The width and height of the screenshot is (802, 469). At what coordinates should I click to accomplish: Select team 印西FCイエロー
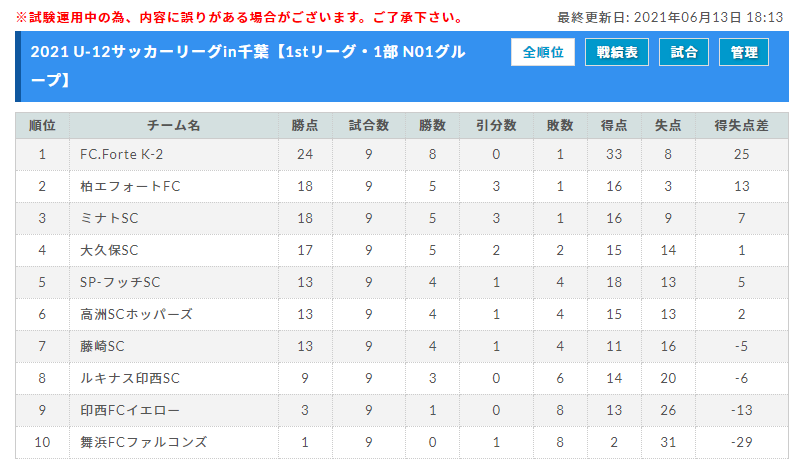pos(130,410)
